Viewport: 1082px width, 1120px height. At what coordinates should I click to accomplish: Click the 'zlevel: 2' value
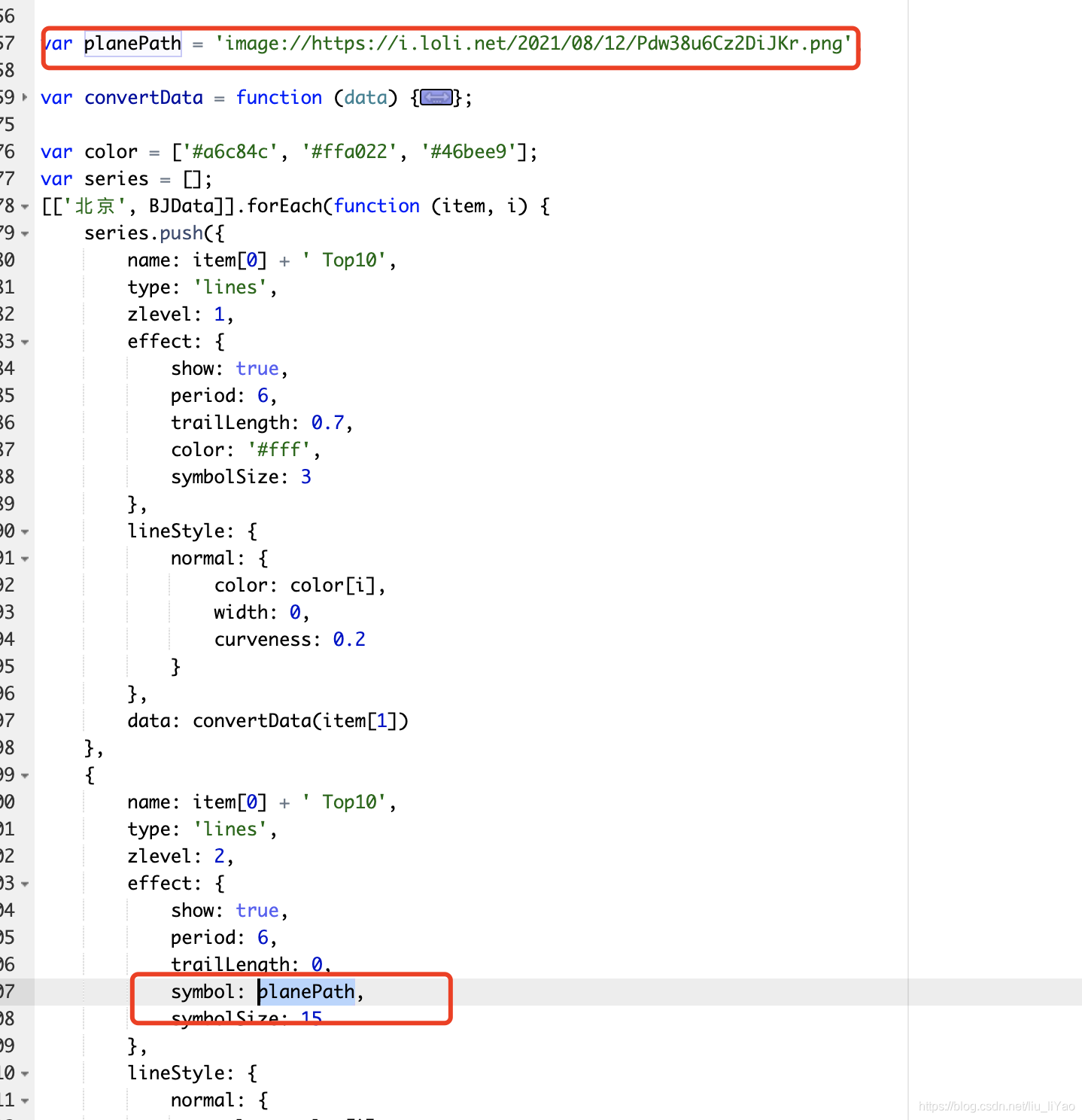pos(219,857)
